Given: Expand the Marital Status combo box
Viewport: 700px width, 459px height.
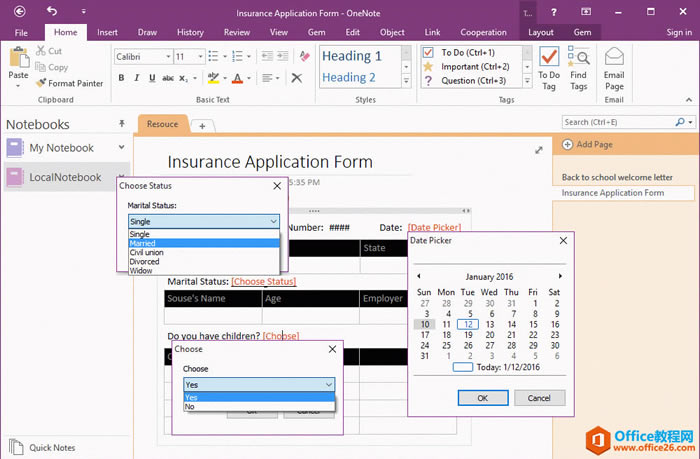Looking at the screenshot, I should (x=273, y=221).
